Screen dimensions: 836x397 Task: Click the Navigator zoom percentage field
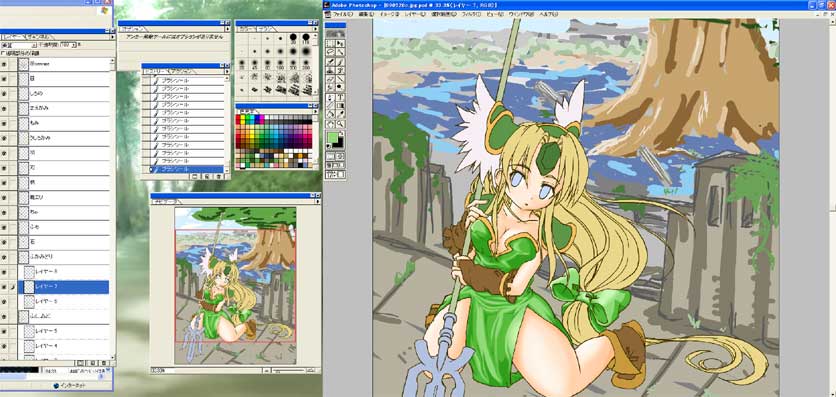(x=162, y=370)
